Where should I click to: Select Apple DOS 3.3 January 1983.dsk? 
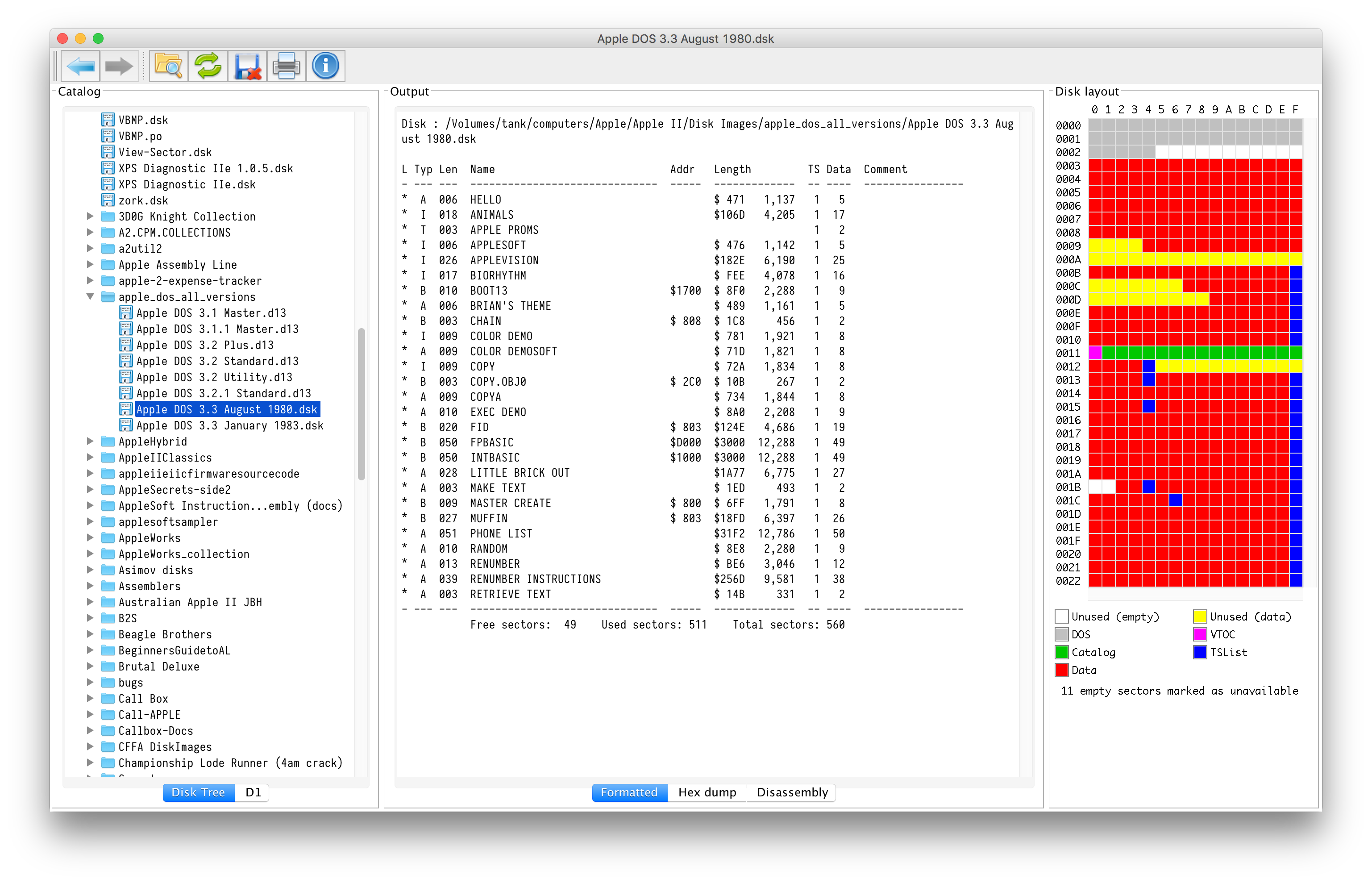coord(229,425)
